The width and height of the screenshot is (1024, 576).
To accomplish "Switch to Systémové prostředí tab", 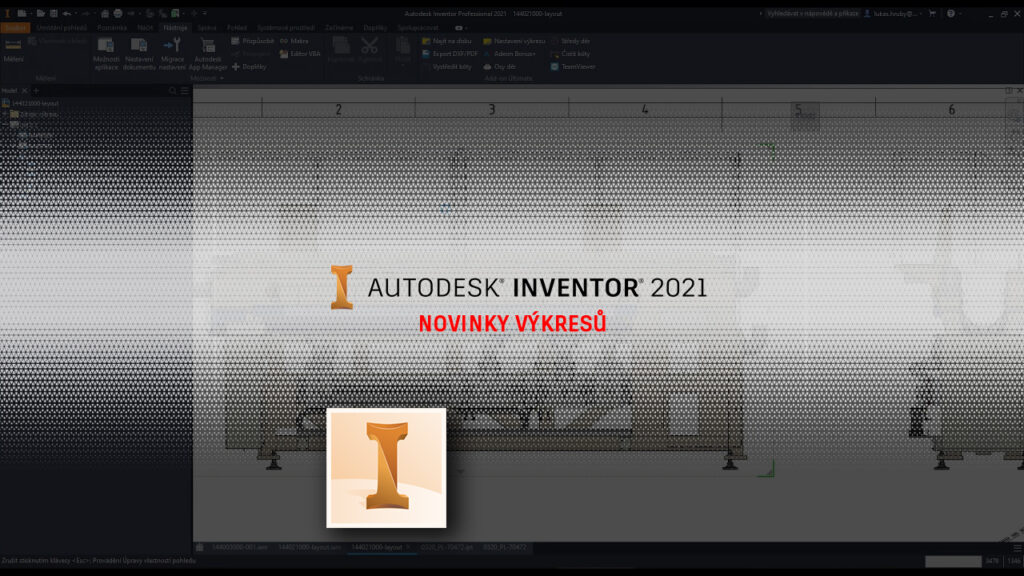I will click(286, 27).
